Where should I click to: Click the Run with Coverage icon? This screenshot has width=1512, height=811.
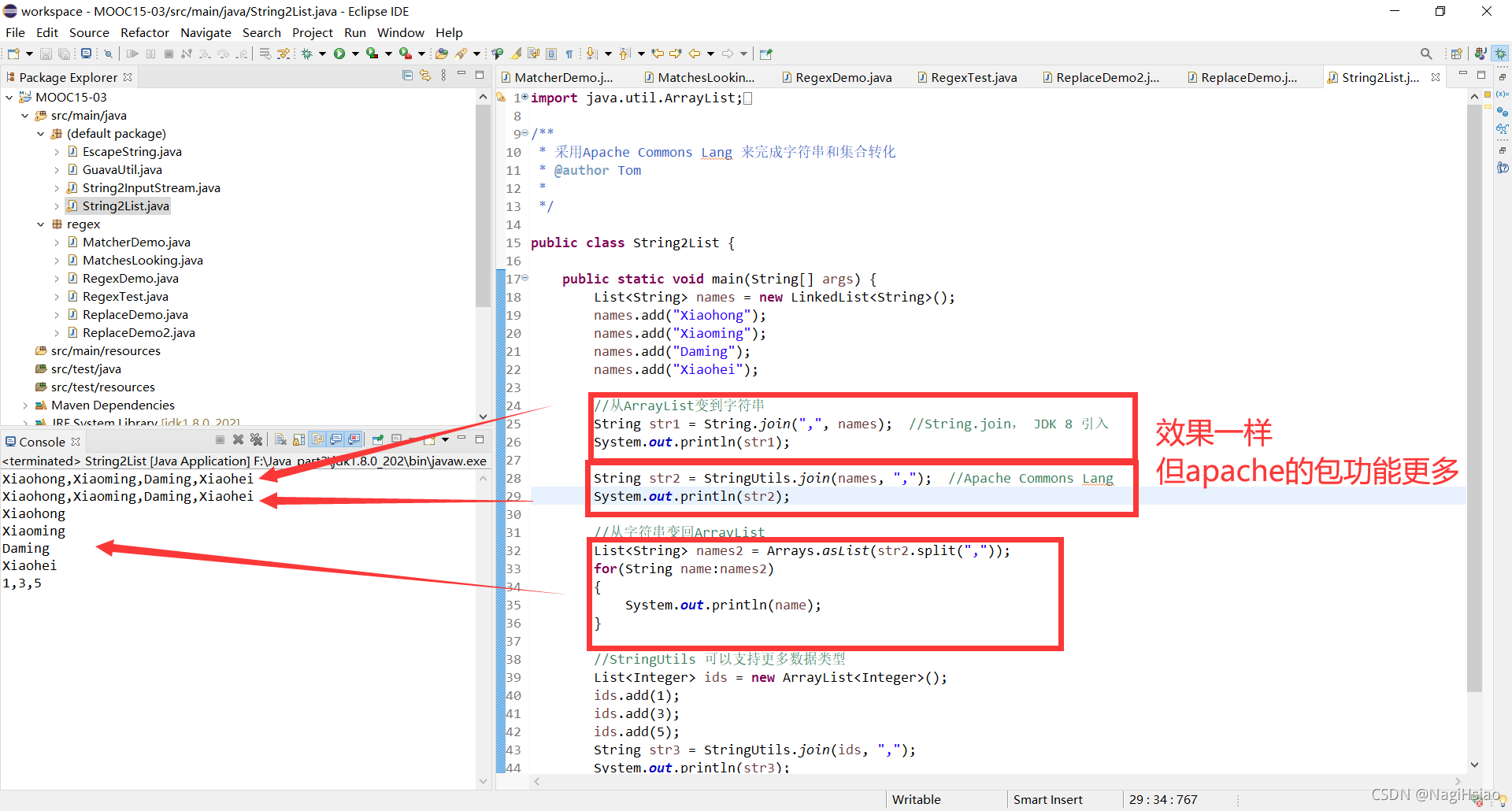(372, 54)
